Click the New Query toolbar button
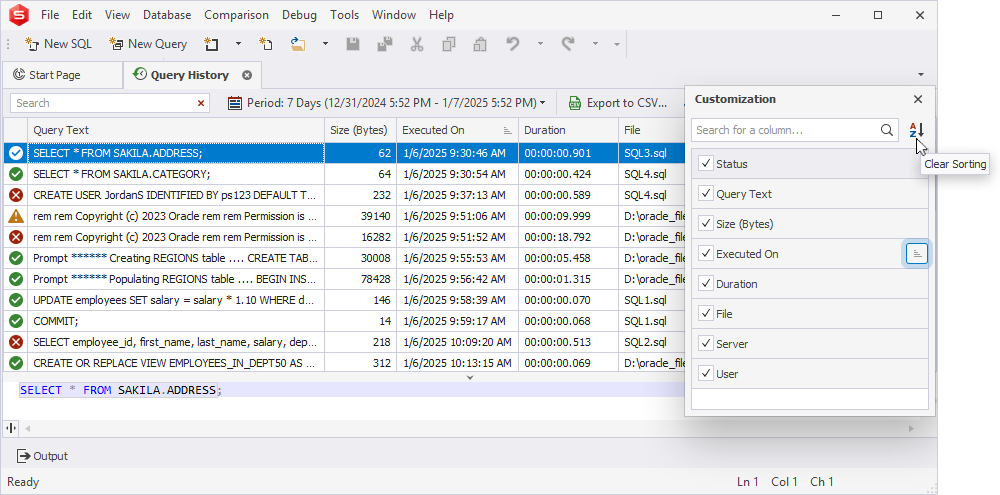The width and height of the screenshot is (1000, 495). (148, 44)
